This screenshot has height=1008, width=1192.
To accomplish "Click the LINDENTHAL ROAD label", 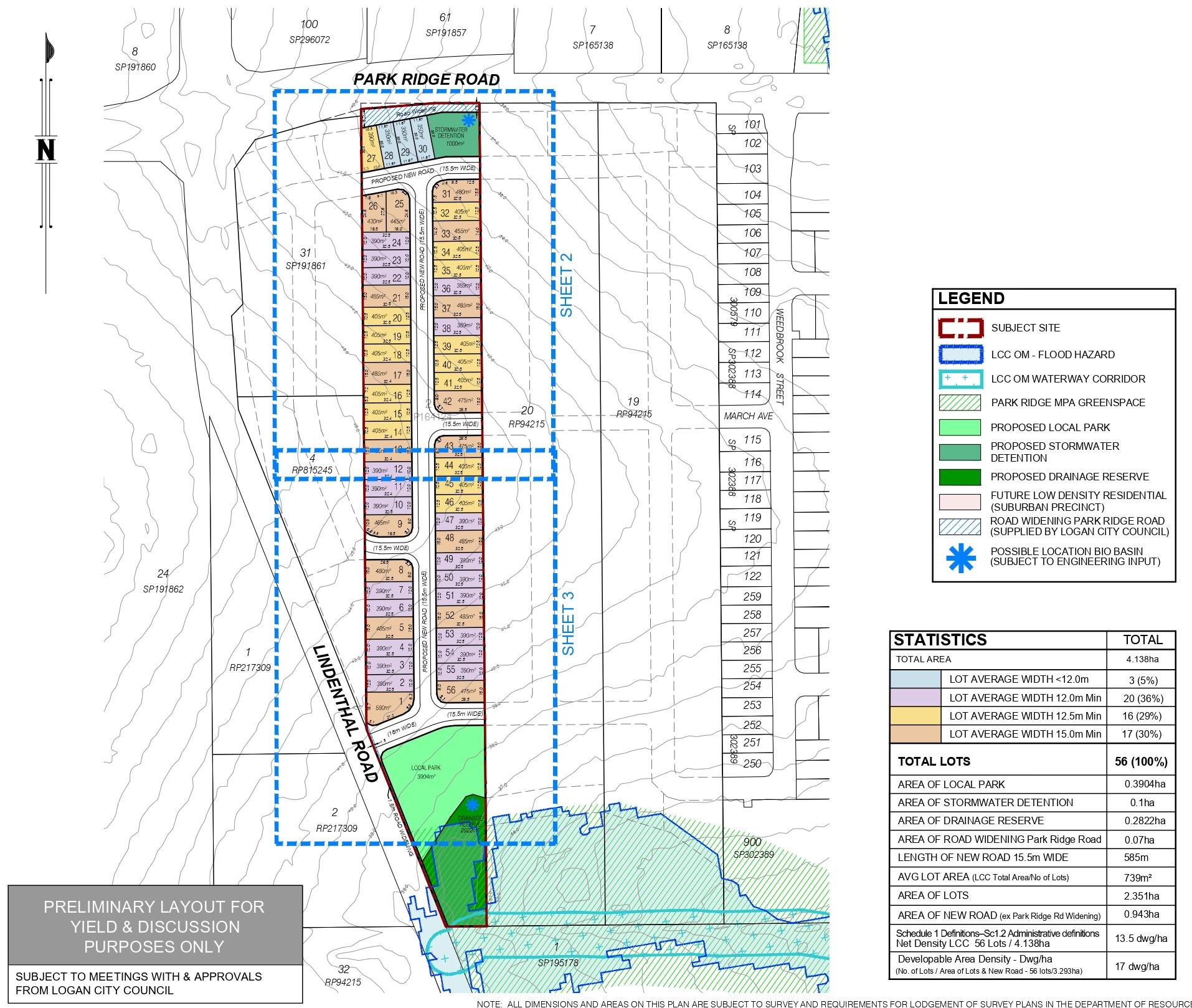I will point(346,713).
